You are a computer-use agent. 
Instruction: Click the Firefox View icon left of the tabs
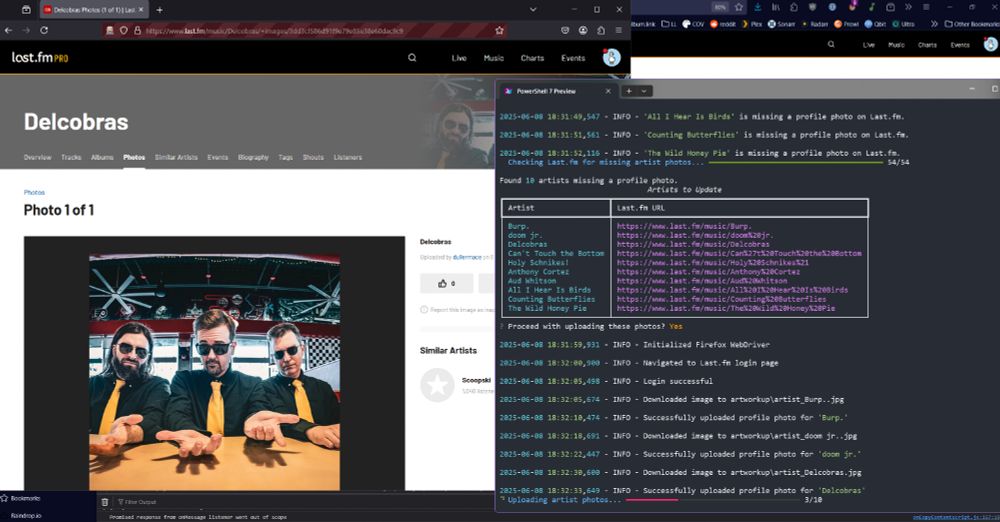point(26,10)
